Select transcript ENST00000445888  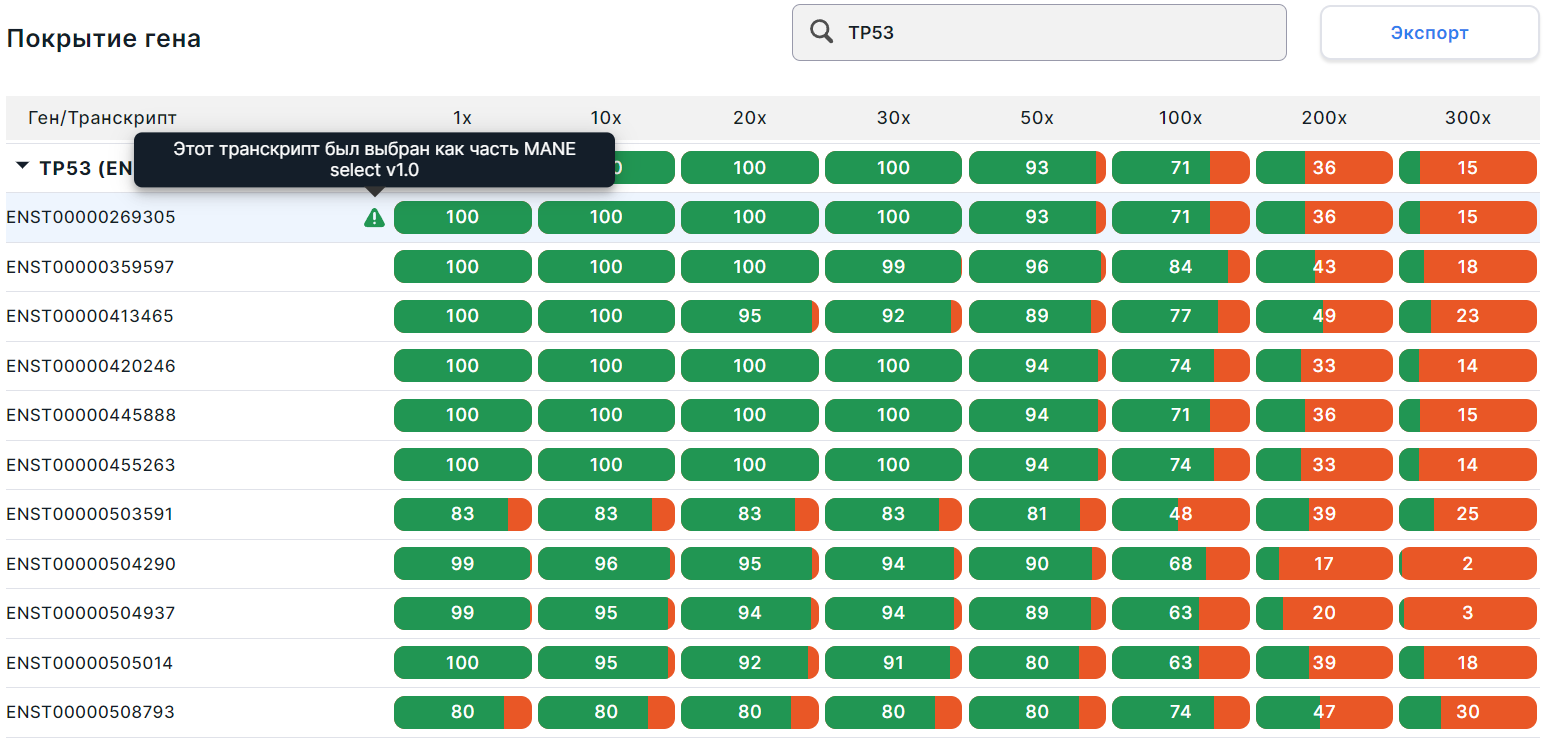(x=91, y=415)
